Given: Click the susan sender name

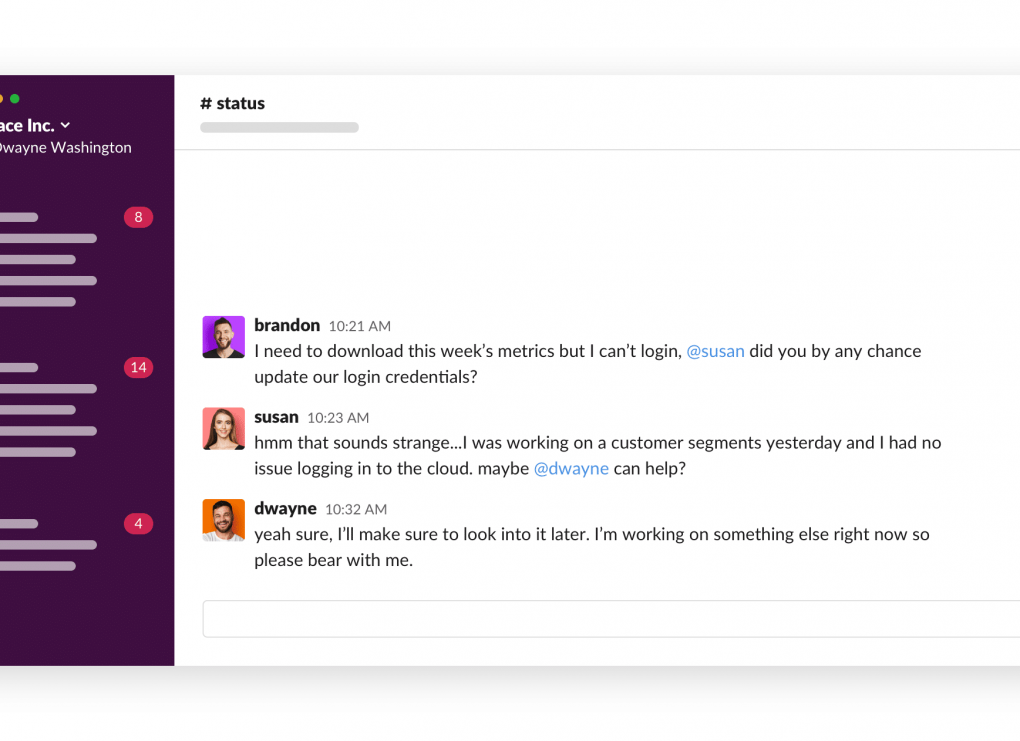Looking at the screenshot, I should 276,417.
